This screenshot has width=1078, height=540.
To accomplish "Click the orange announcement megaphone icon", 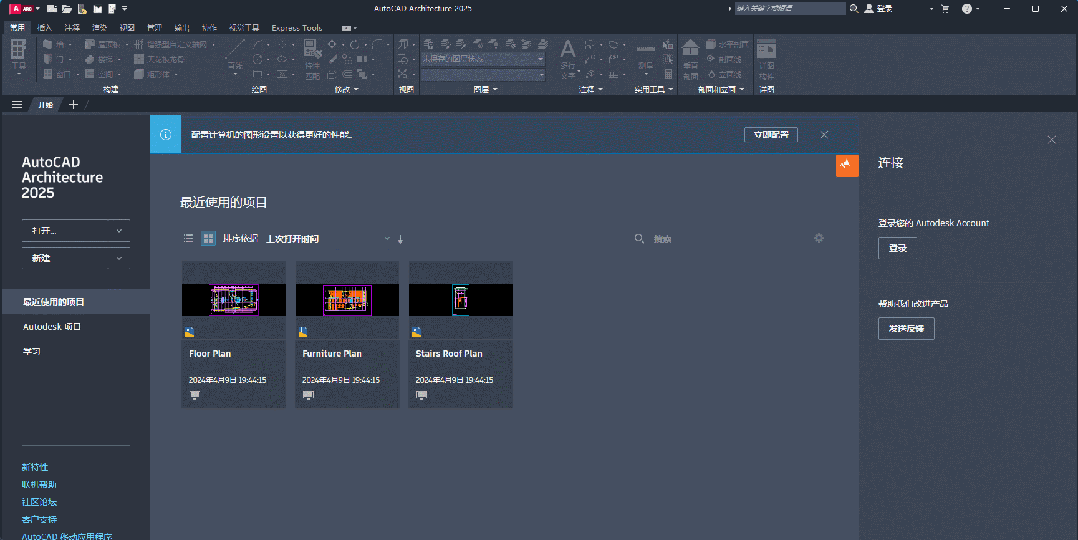I will coord(847,165).
